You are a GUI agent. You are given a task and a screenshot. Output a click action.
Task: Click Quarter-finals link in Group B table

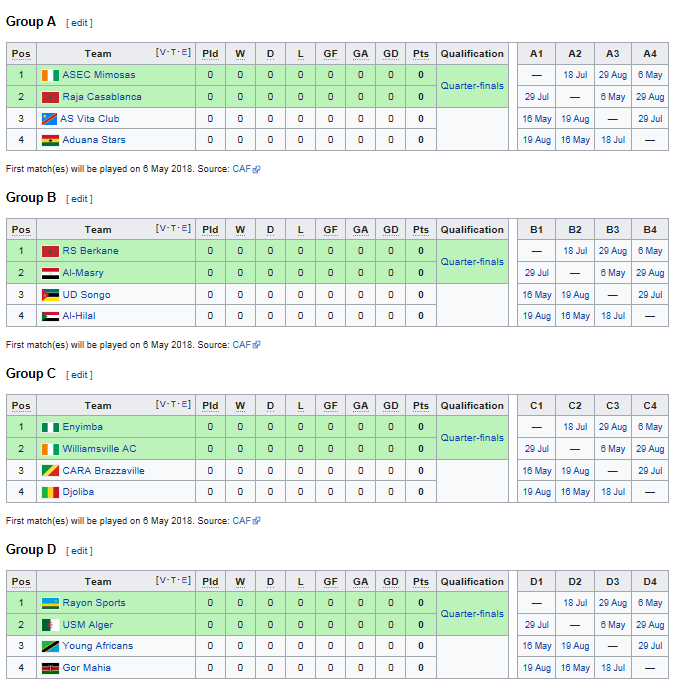click(x=472, y=262)
